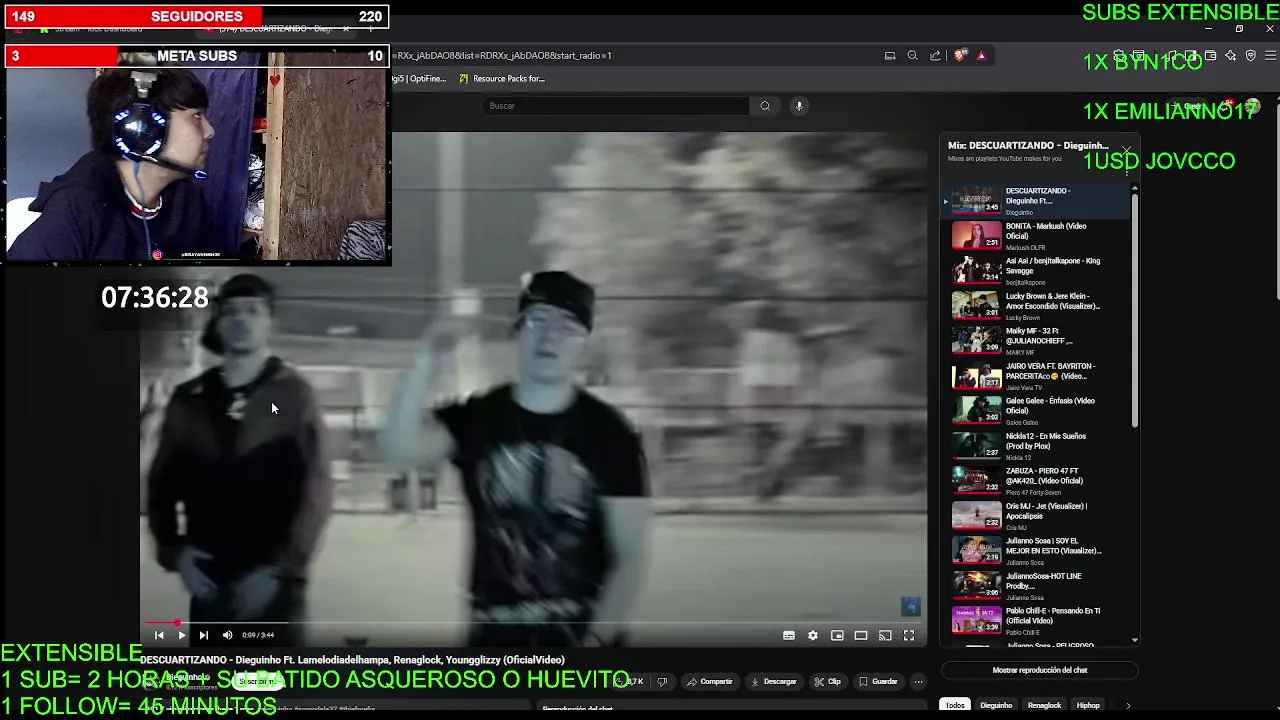This screenshot has height=720, width=1280.
Task: Close the Mix playlist panel
Action: pyautogui.click(x=1127, y=151)
